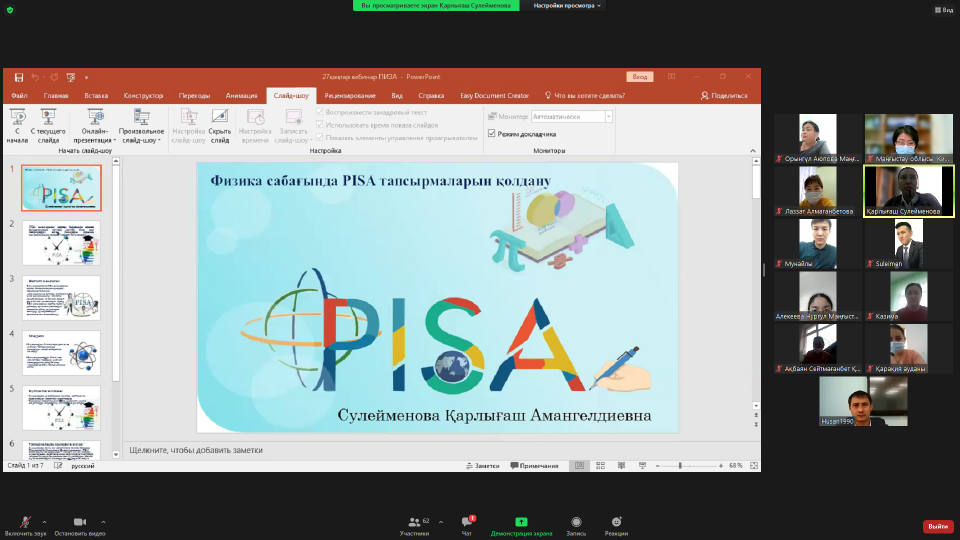Click the Что вы хотите сделать search box

[585, 96]
